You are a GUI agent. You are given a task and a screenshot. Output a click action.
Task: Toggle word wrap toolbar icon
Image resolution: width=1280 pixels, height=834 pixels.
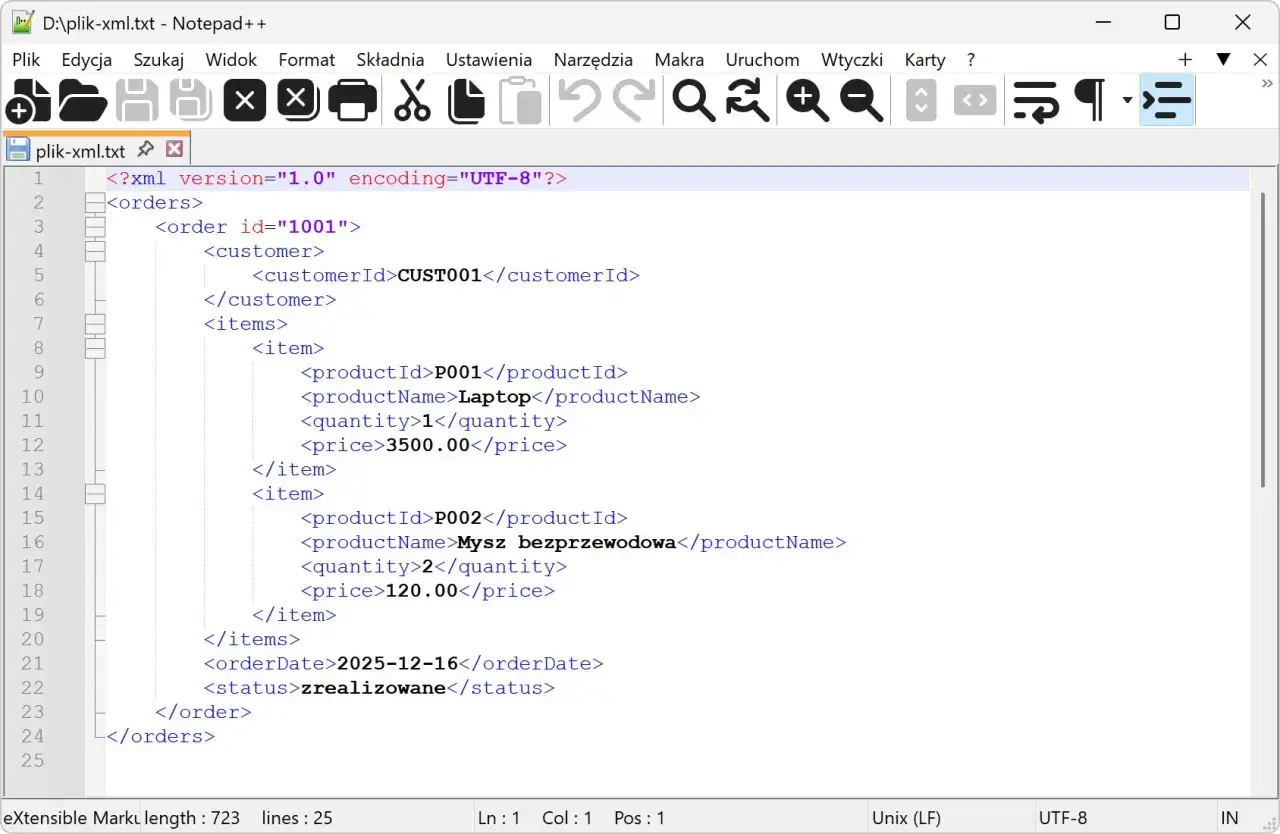point(1035,101)
